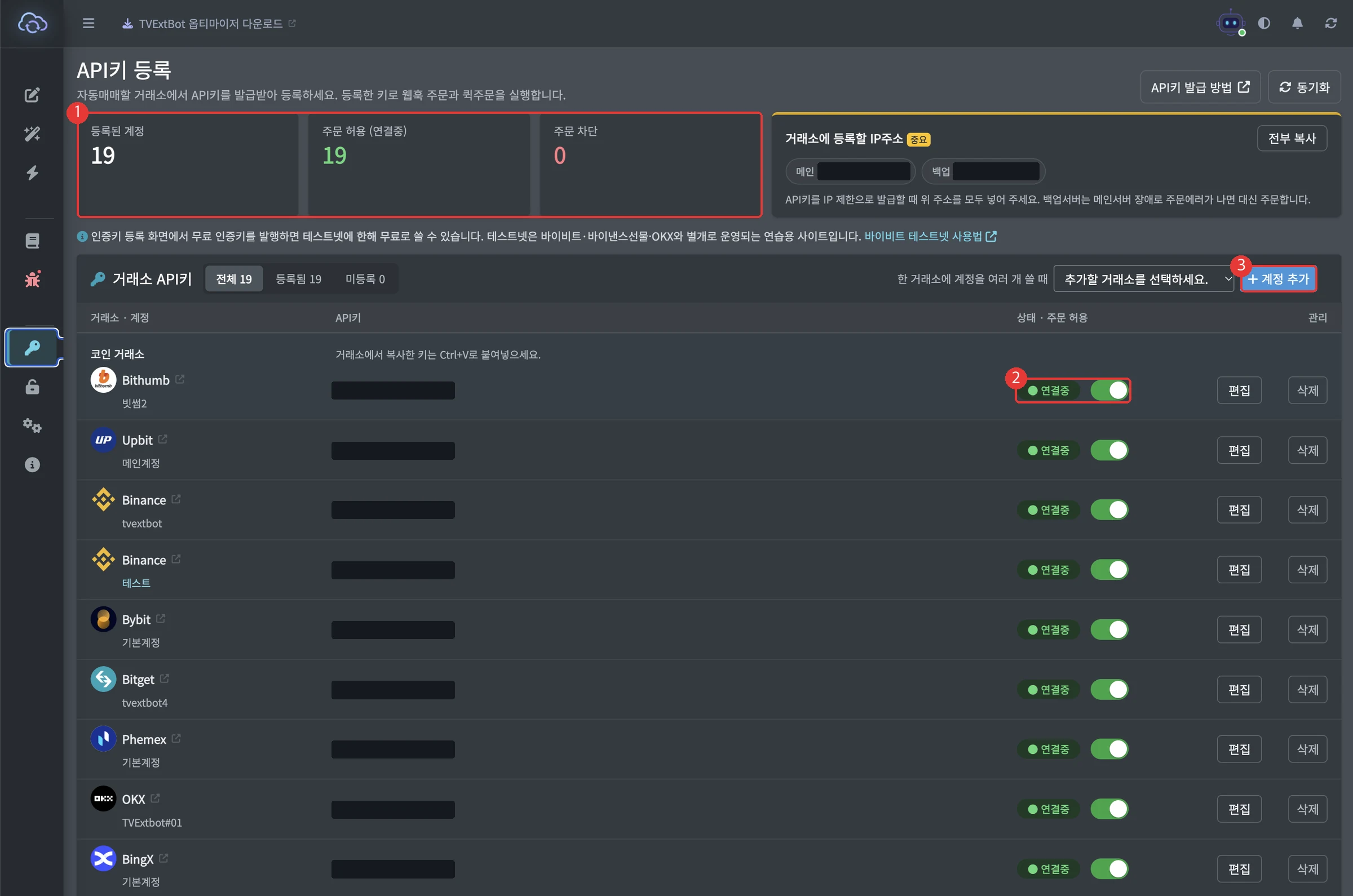Open the API키 발급 방법 guide
Viewport: 1353px width, 896px height.
click(x=1200, y=87)
